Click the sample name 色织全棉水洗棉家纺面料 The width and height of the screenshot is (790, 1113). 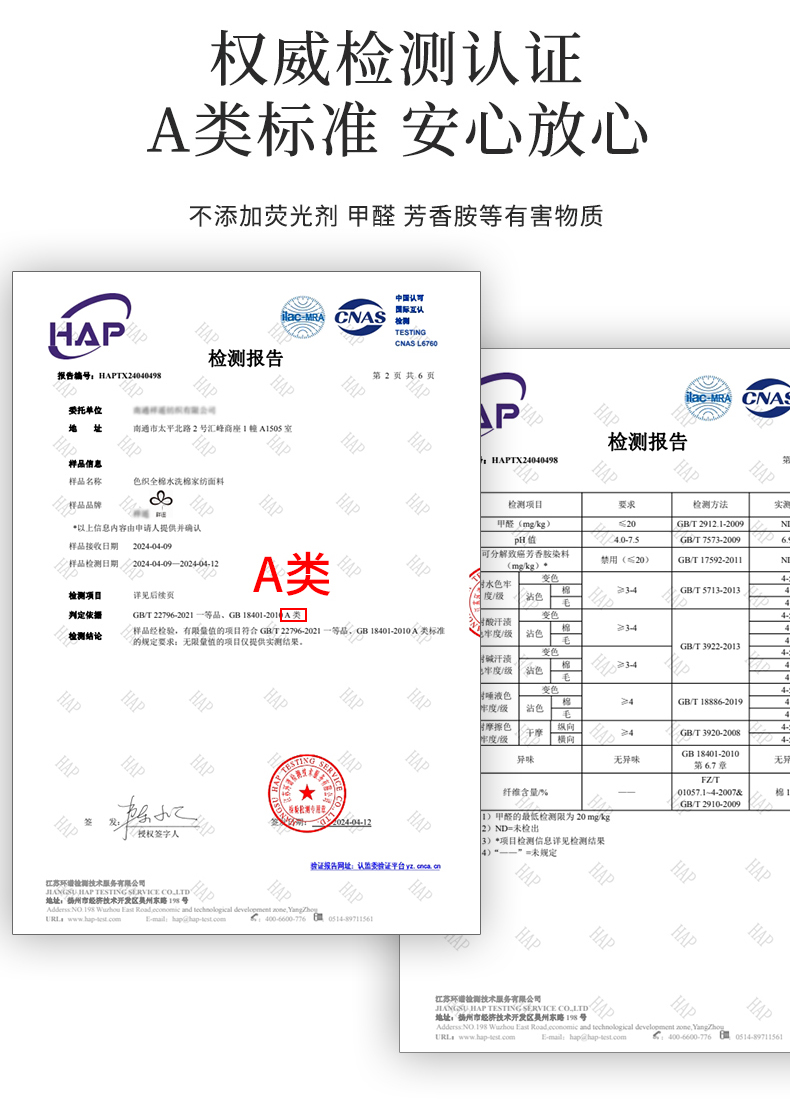click(x=178, y=481)
